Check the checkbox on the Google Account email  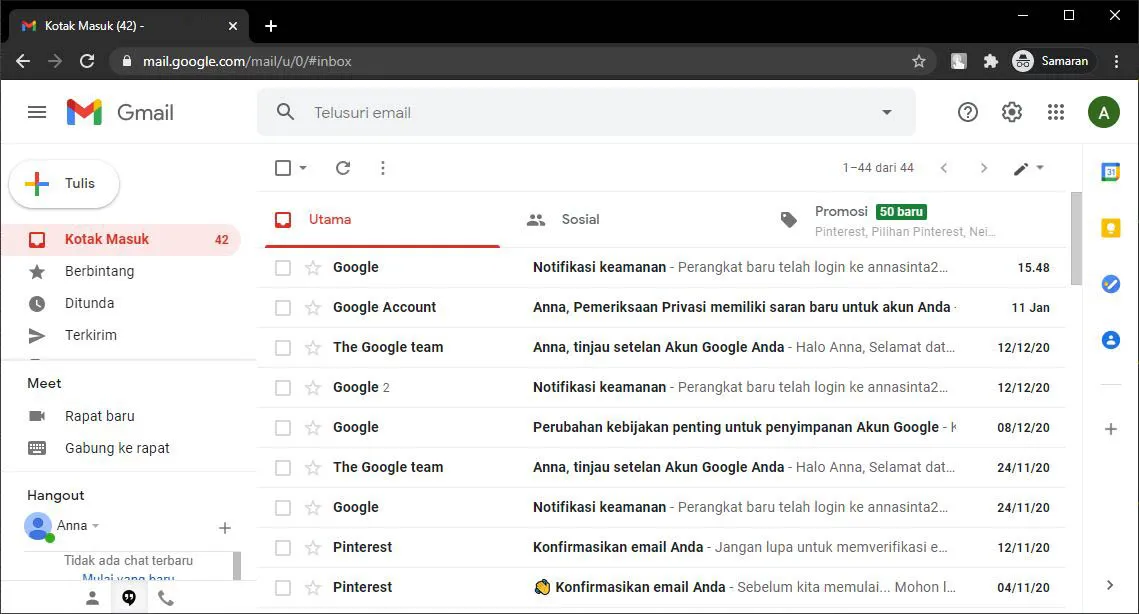283,307
